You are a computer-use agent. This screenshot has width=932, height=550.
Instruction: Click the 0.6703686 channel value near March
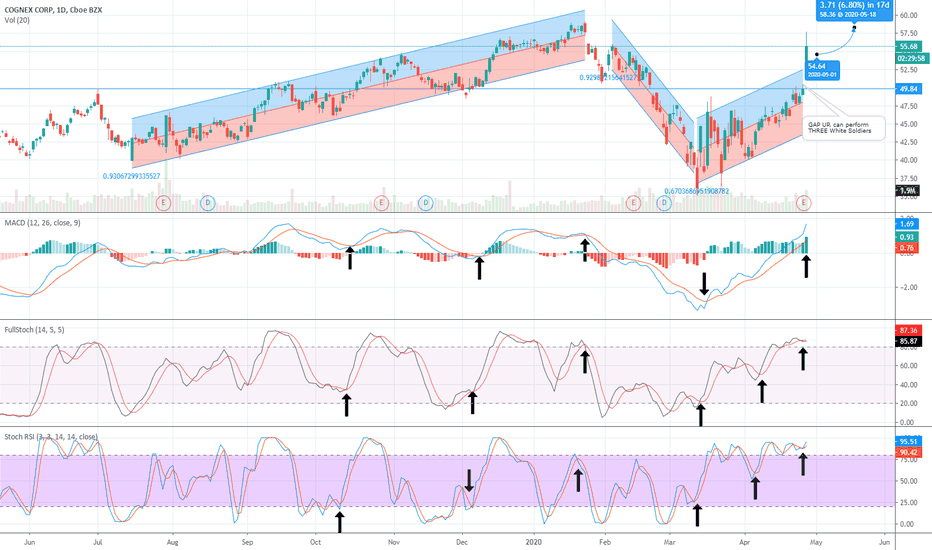(x=696, y=191)
